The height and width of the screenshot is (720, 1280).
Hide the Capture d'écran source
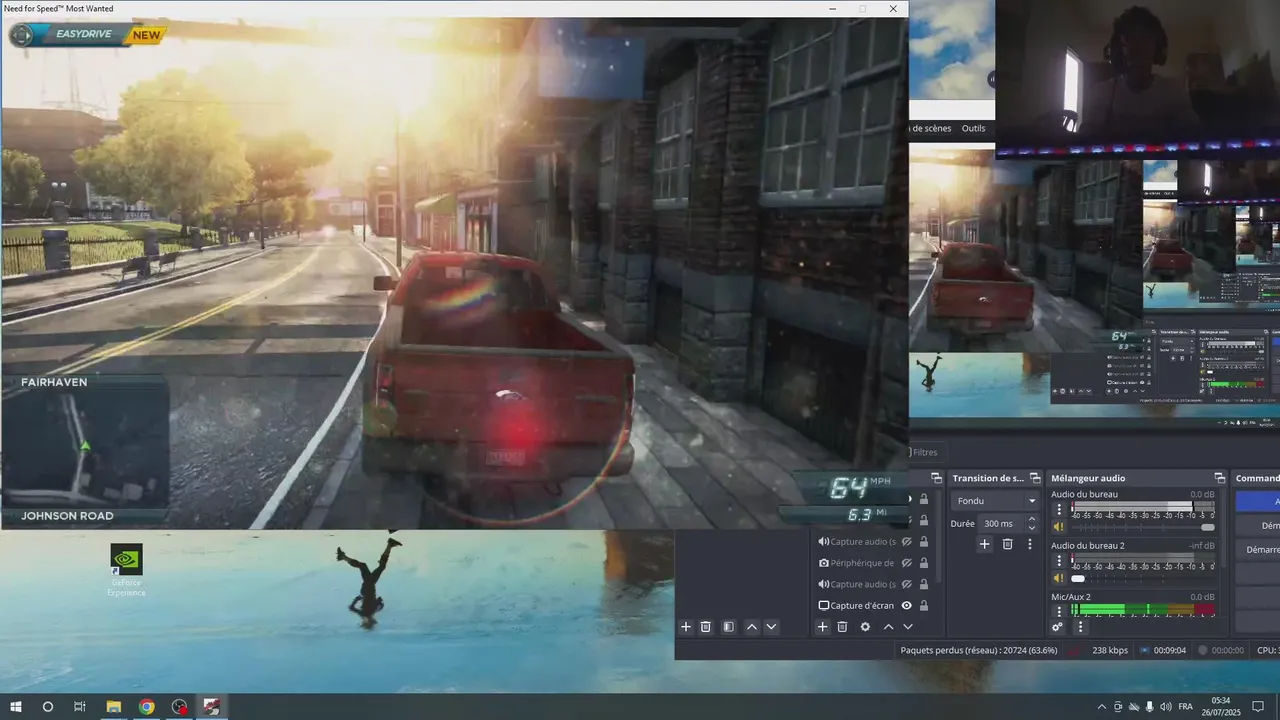pos(906,605)
